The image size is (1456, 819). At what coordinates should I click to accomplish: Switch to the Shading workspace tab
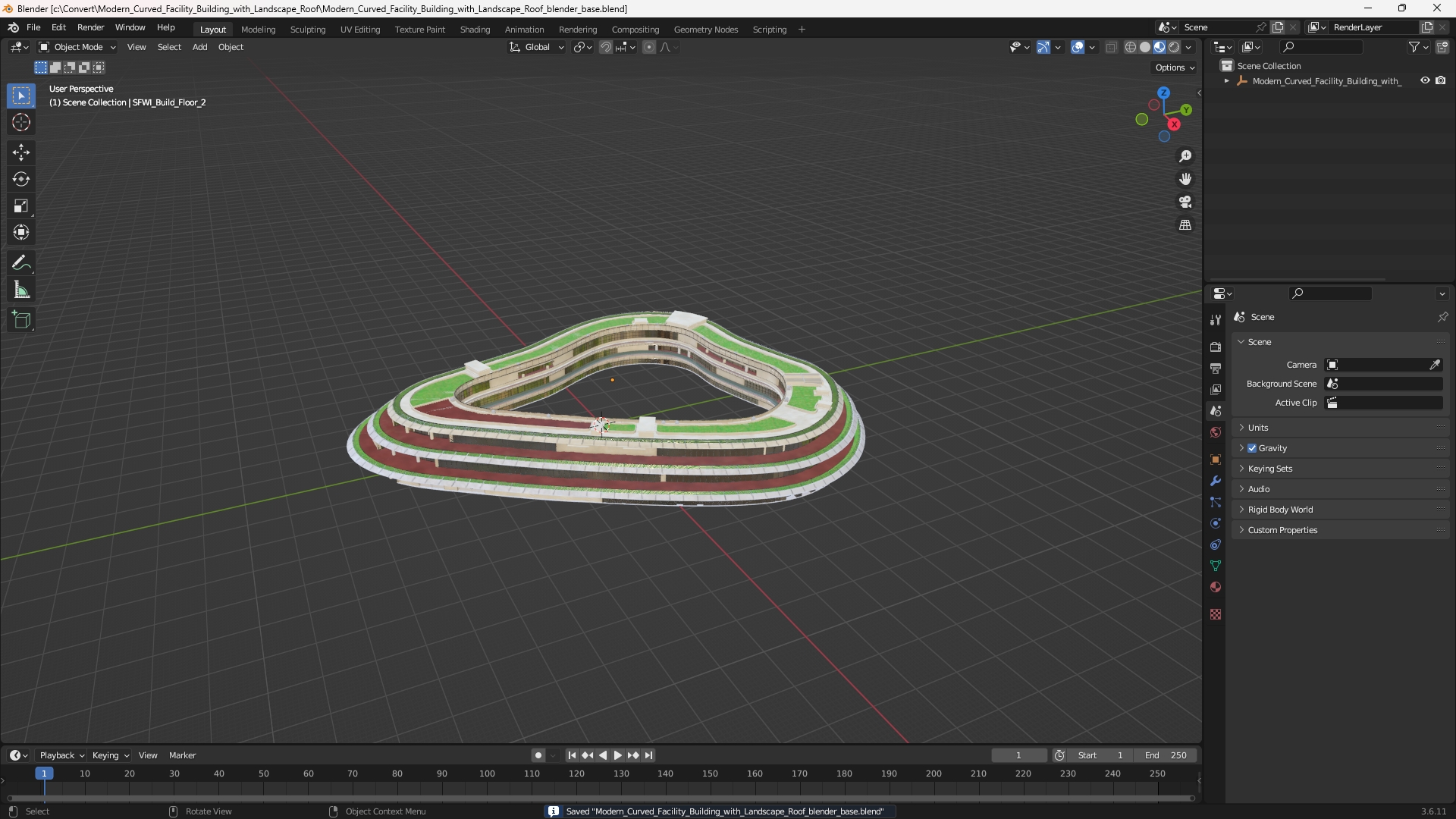pos(475,30)
